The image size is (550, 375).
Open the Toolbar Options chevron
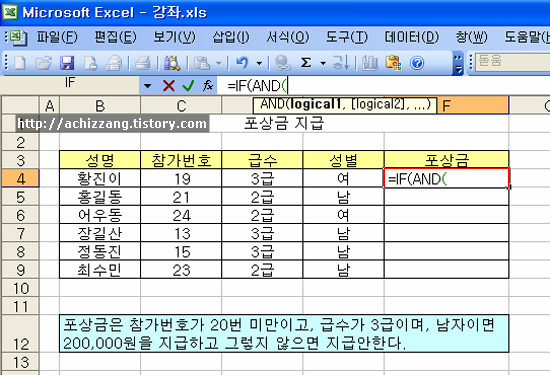pos(458,64)
